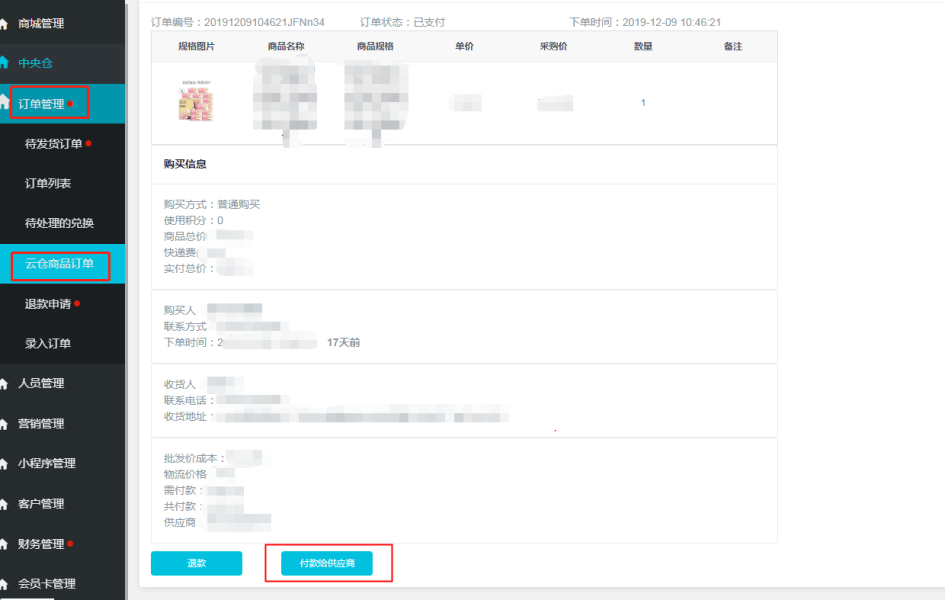The width and height of the screenshot is (945, 600).
Task: Click the 退款 refund button
Action: [196, 564]
